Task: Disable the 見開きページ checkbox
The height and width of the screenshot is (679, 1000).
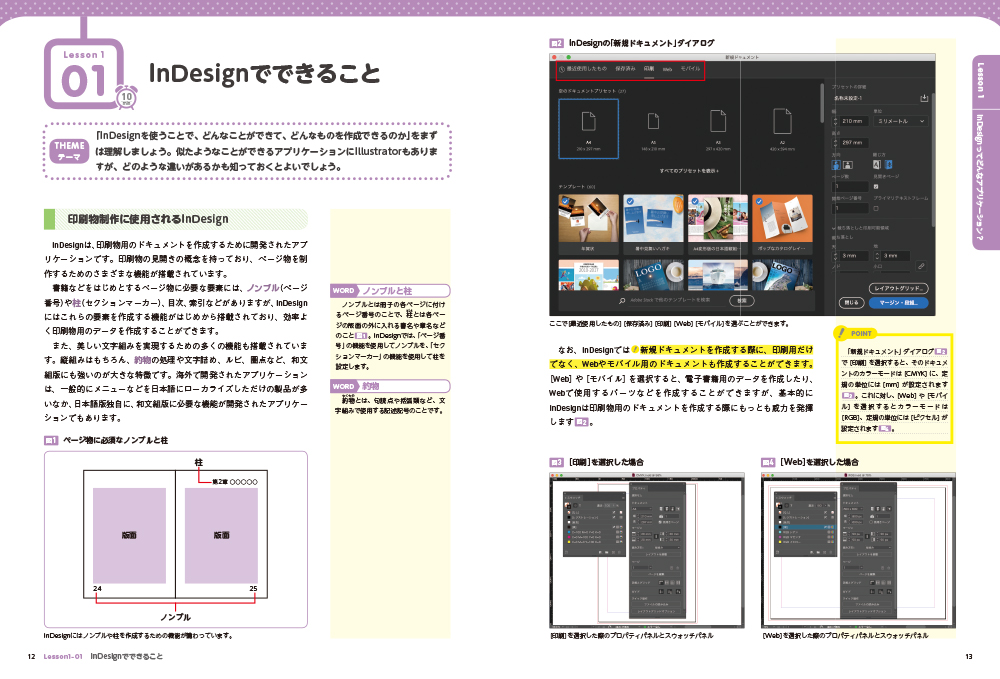Action: [x=877, y=185]
